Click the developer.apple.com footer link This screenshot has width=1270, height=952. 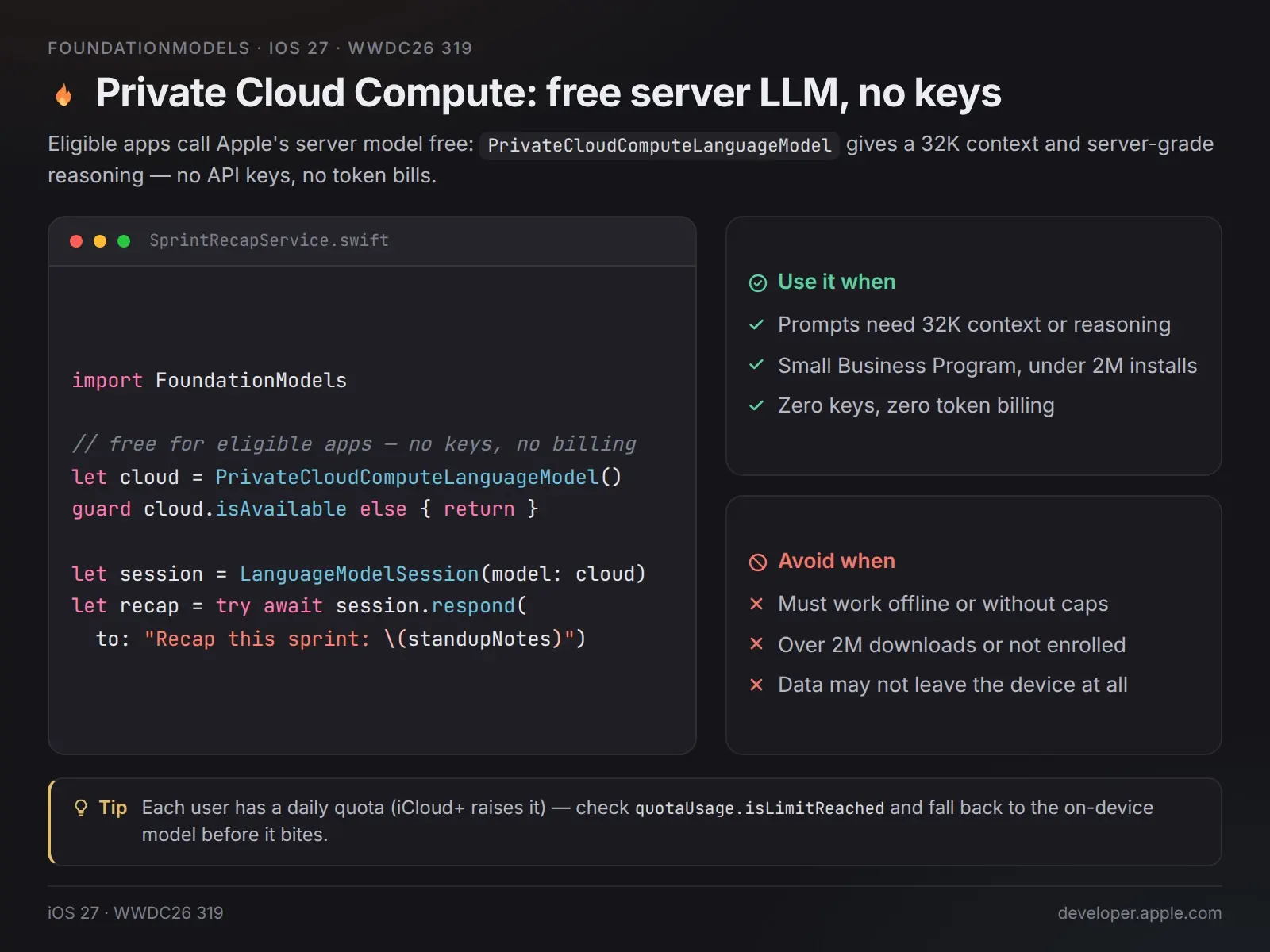[1139, 913]
